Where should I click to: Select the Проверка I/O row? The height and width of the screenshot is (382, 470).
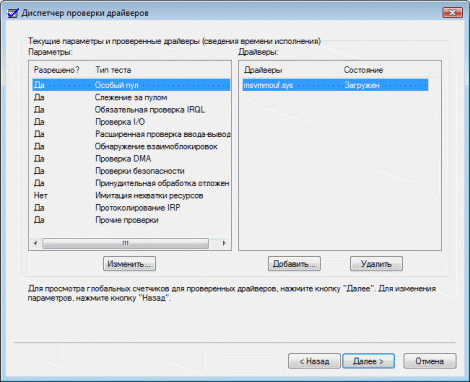(x=131, y=122)
